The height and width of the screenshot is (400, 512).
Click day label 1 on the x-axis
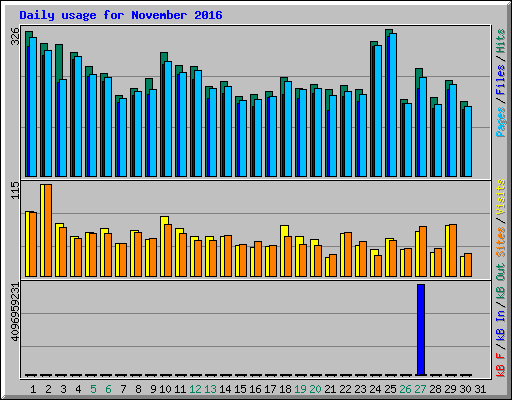33,389
